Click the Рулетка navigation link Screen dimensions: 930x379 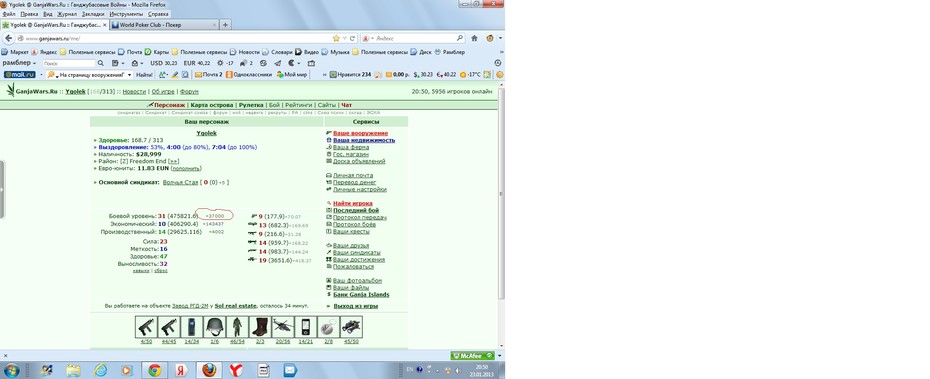[251, 105]
